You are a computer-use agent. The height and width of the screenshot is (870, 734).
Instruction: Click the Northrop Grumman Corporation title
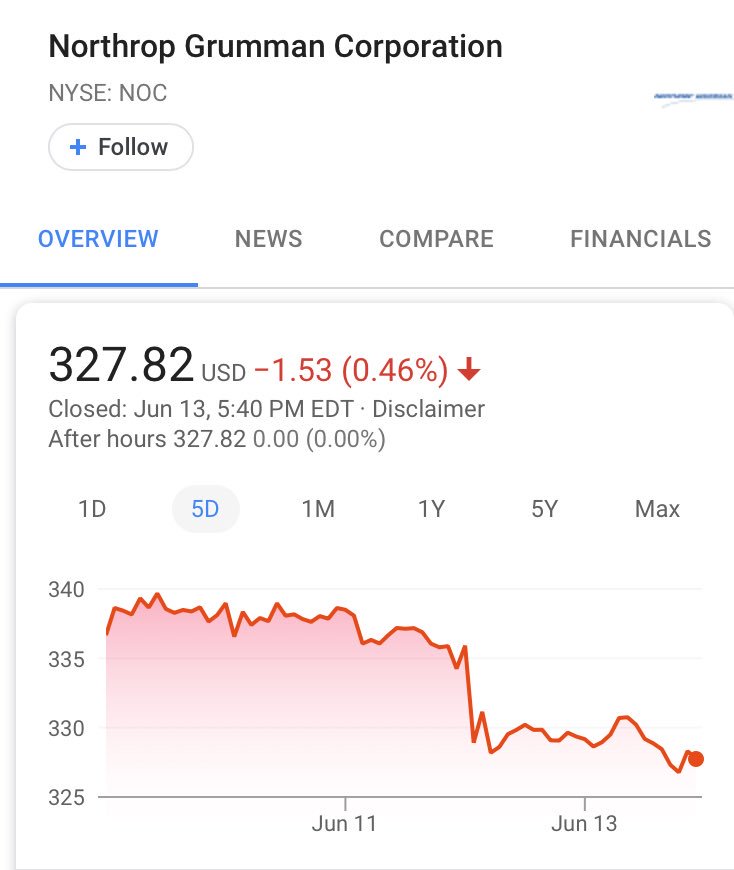click(x=276, y=46)
